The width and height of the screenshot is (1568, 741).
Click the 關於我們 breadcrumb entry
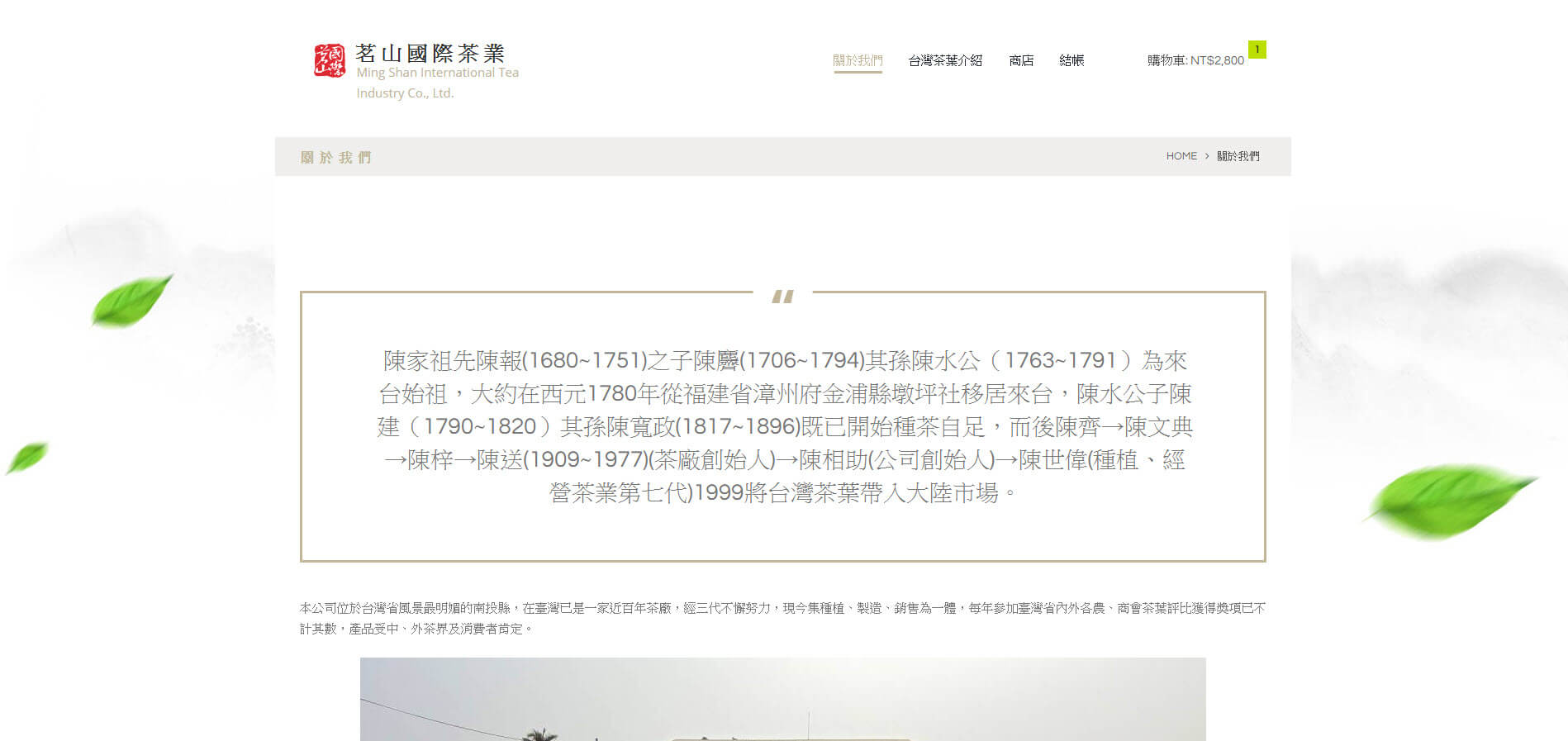(1238, 156)
